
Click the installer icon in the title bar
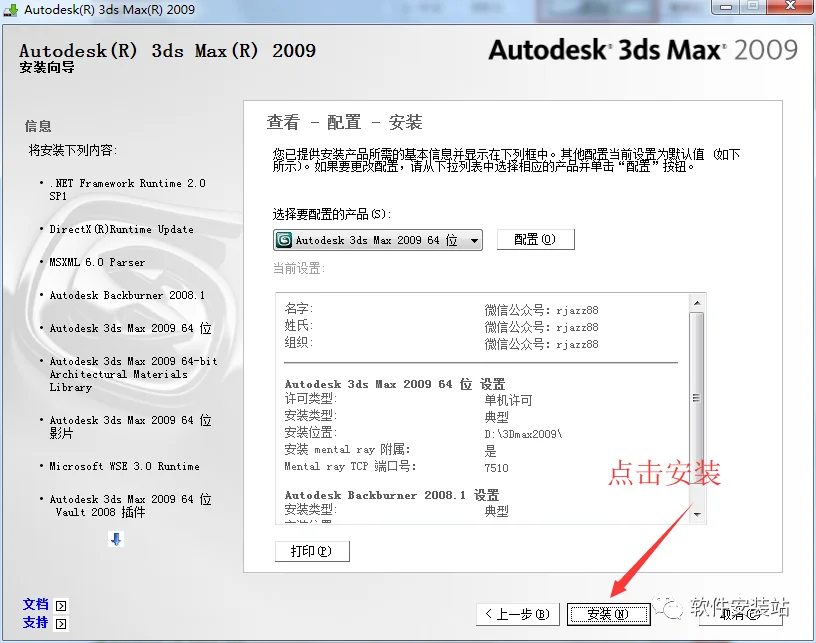[x=11, y=9]
